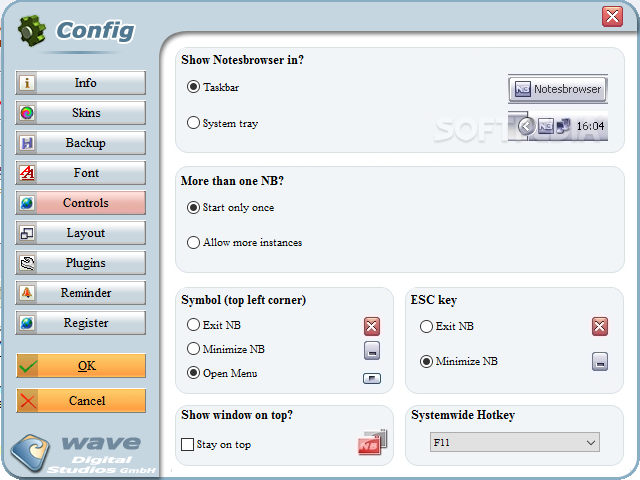This screenshot has height=480, width=640.
Task: Click the Skins color wheel icon
Action: coord(27,113)
